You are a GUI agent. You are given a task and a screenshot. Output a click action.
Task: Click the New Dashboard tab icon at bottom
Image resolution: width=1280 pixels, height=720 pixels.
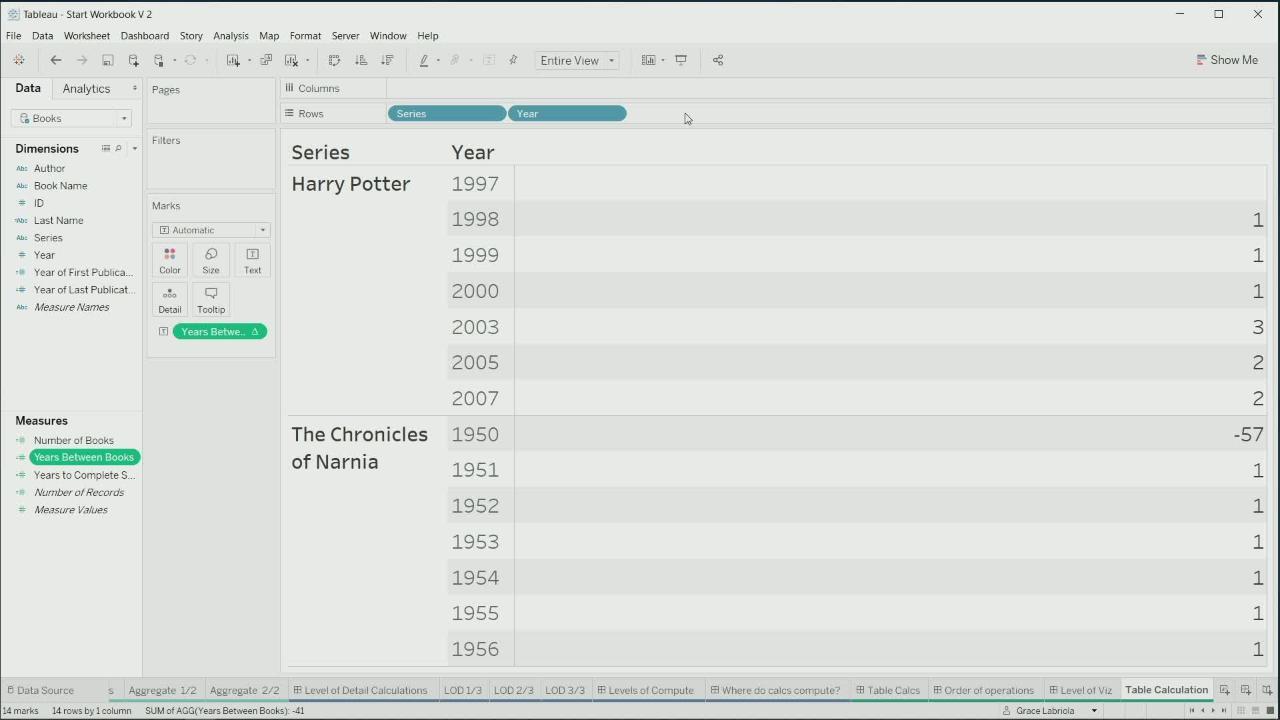click(1245, 690)
